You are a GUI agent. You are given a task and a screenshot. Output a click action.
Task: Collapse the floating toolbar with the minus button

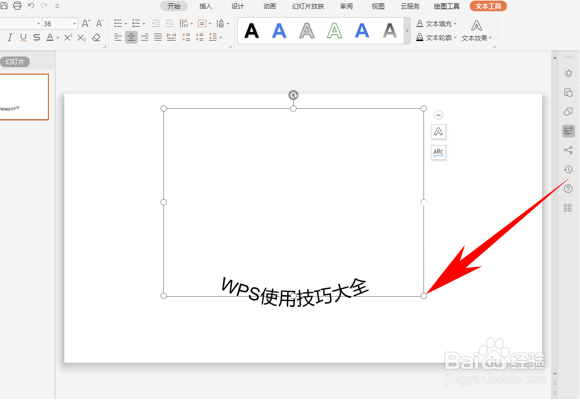[x=438, y=115]
